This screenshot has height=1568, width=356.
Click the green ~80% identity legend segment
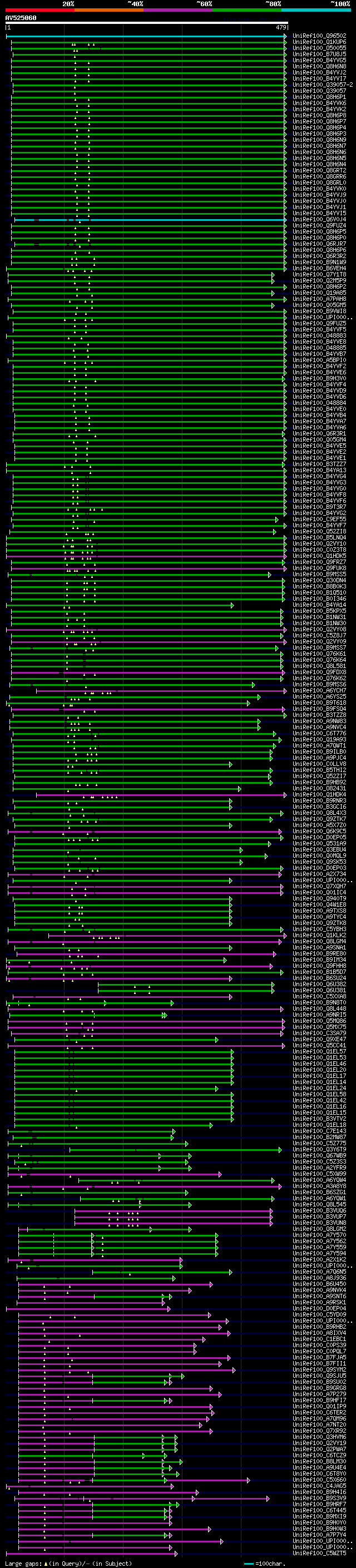tap(247, 10)
